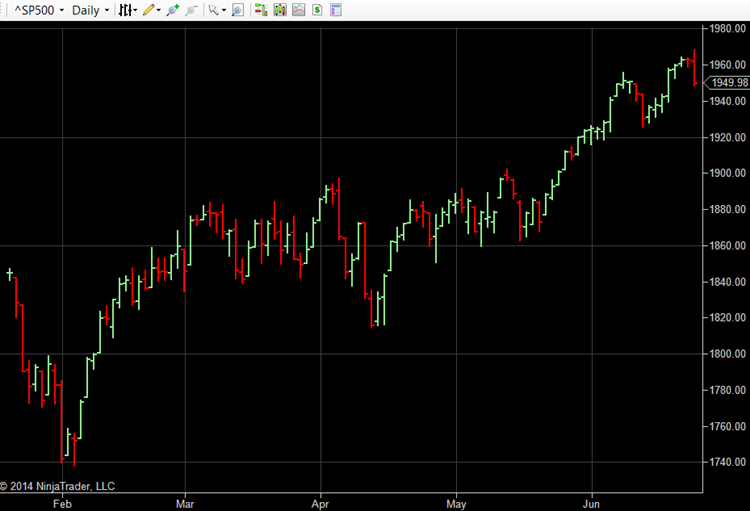Click the zoom frame magnifier icon
The height and width of the screenshot is (511, 750).
pos(238,10)
